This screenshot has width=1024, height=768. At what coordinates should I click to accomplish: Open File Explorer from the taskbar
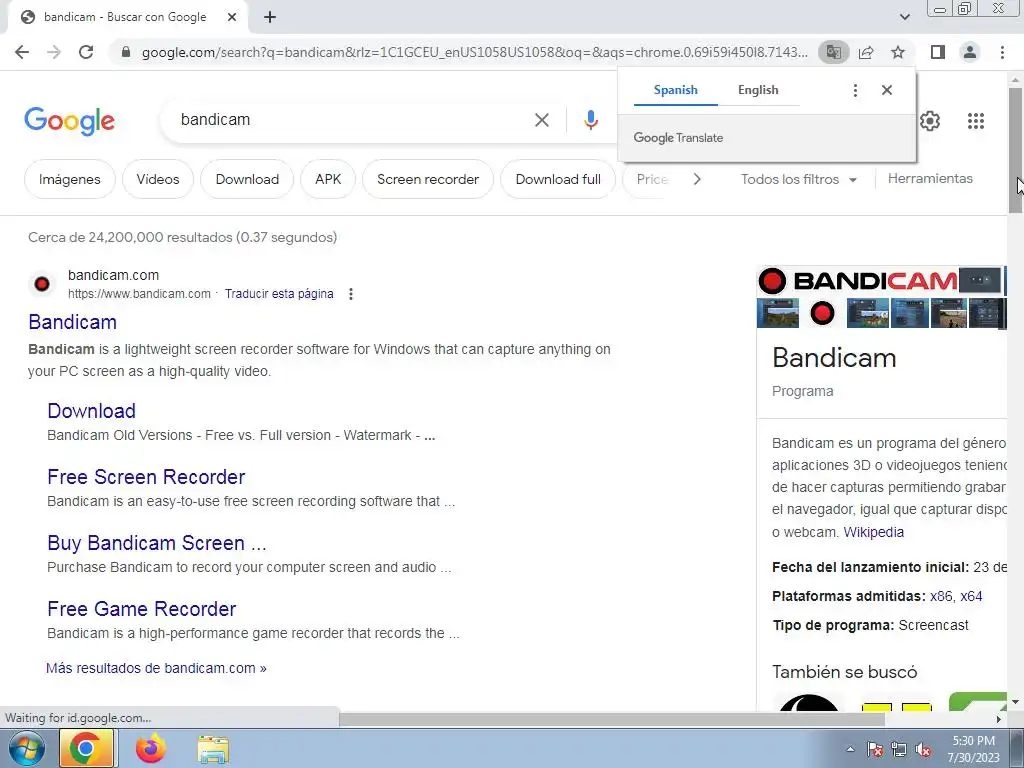214,749
